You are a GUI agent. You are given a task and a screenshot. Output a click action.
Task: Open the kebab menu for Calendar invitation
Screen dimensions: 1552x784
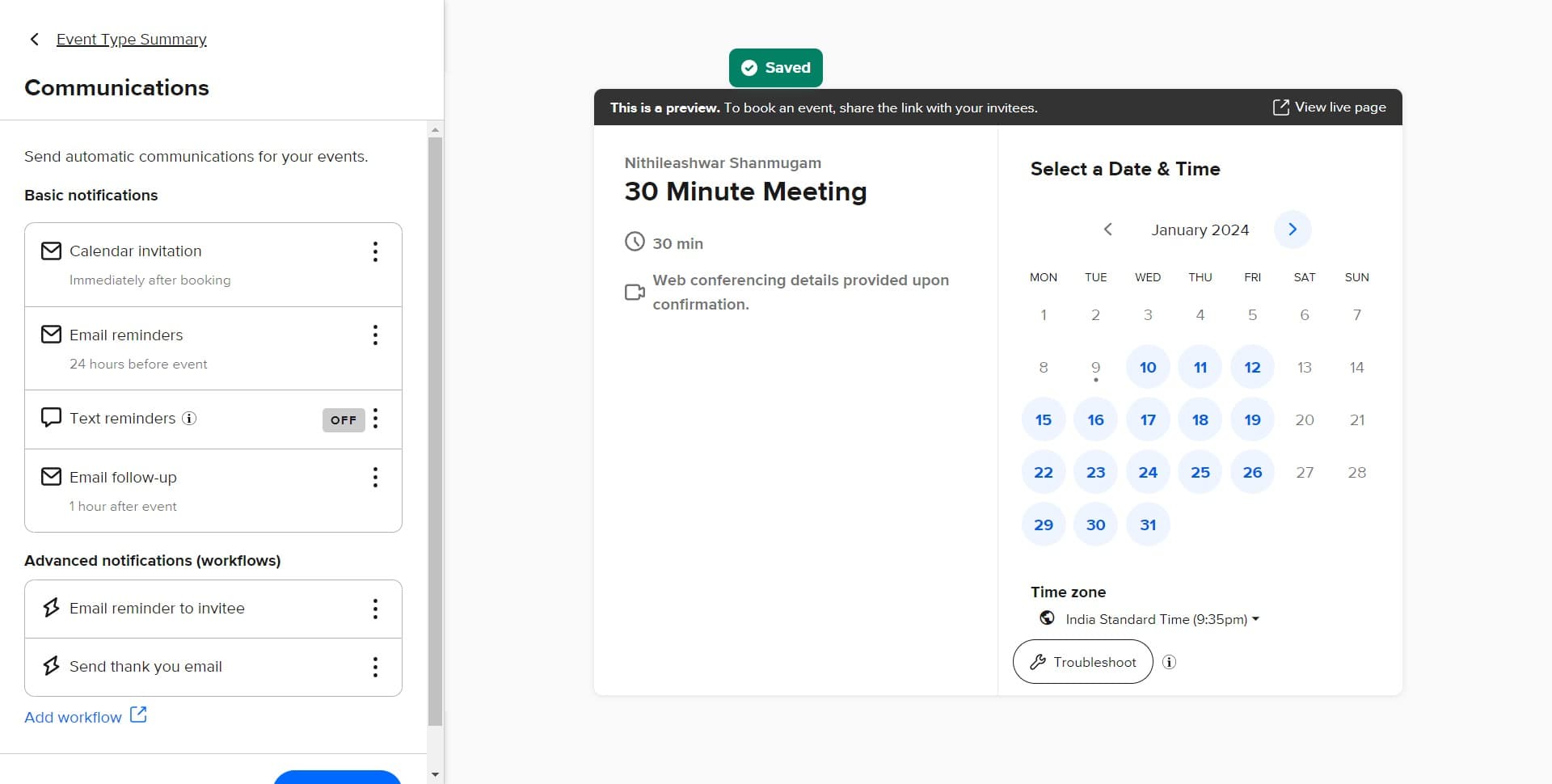(x=375, y=251)
